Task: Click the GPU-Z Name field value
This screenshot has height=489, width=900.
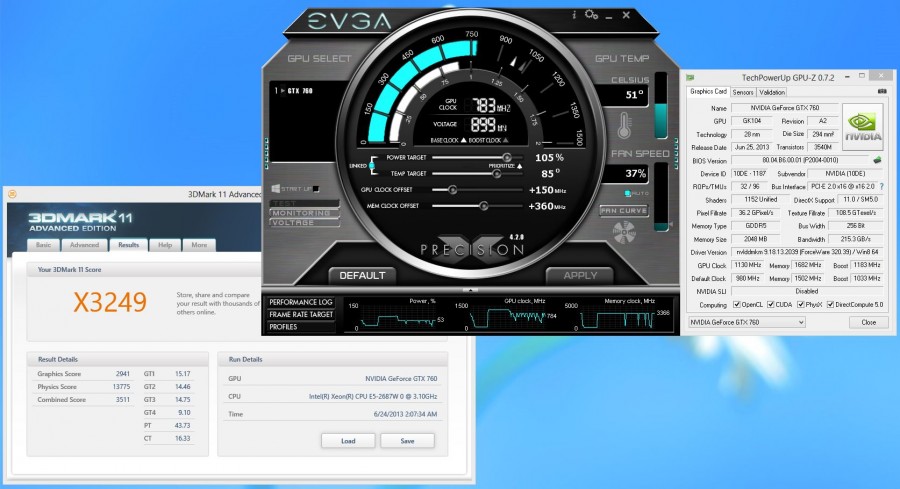Action: (x=785, y=108)
